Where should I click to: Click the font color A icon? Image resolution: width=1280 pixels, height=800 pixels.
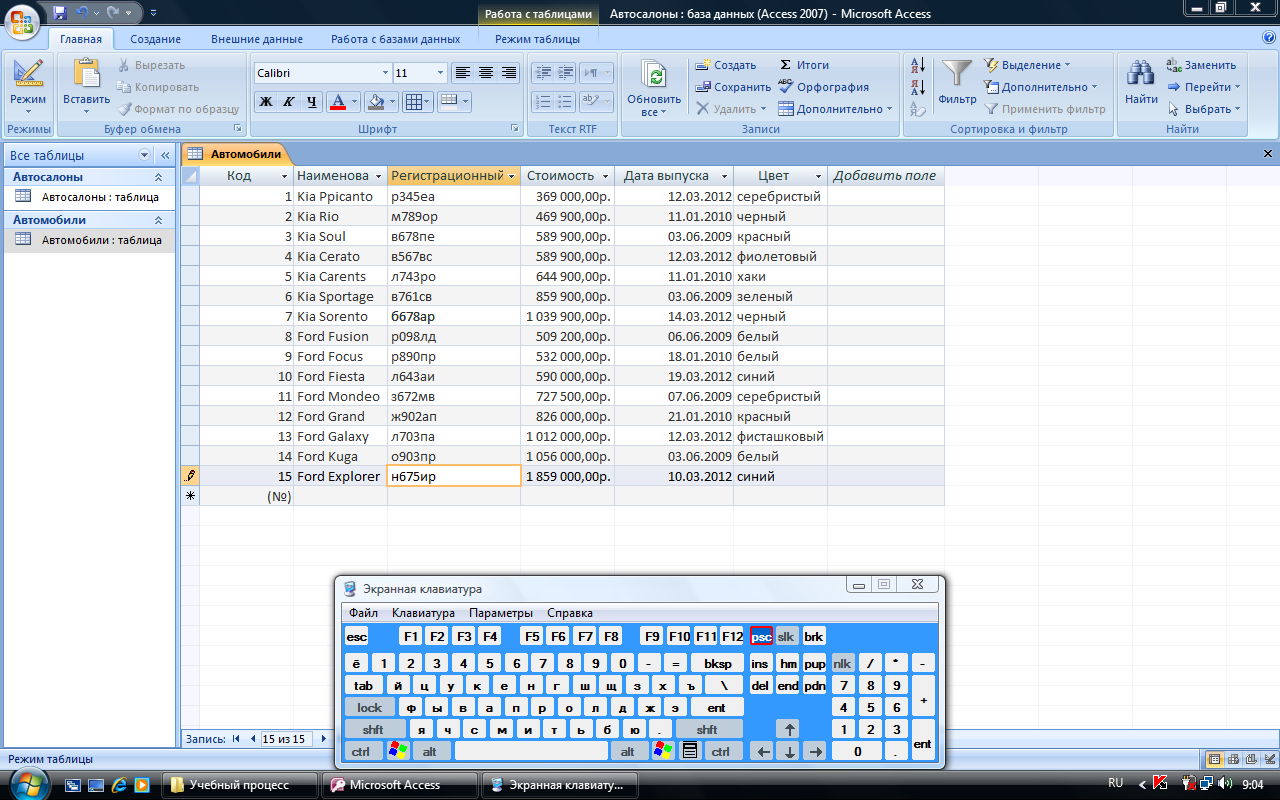coord(337,101)
